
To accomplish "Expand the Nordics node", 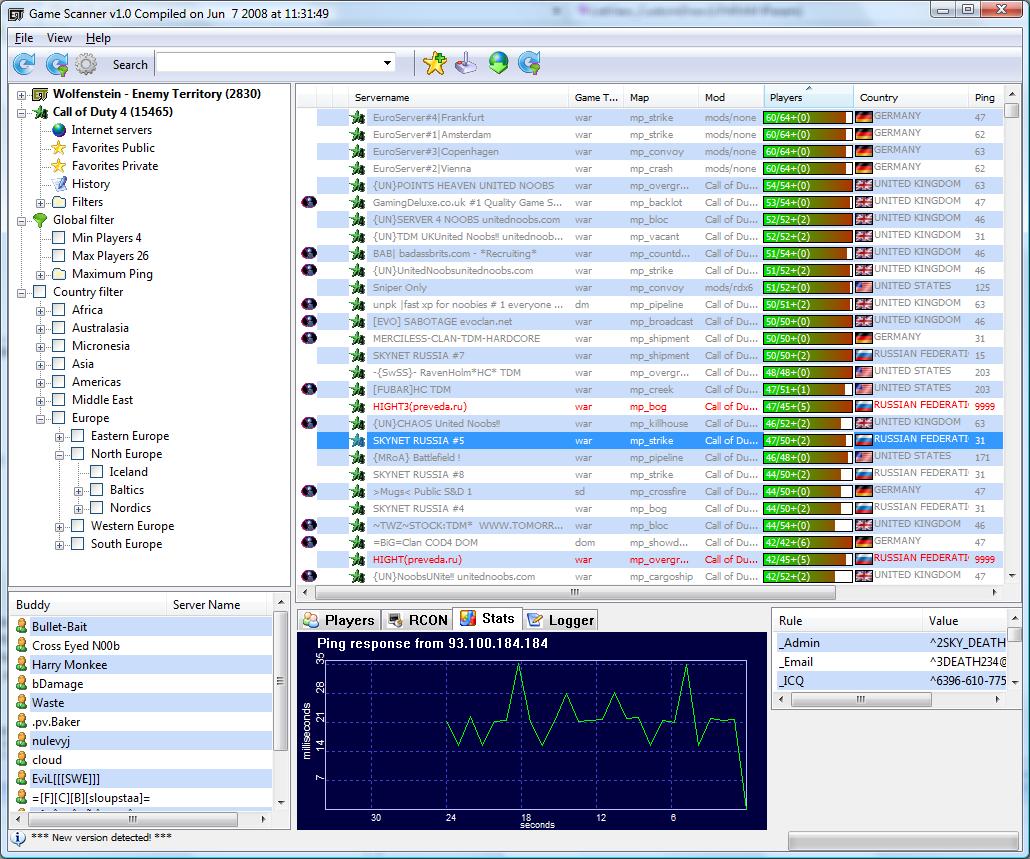I will coord(79,508).
